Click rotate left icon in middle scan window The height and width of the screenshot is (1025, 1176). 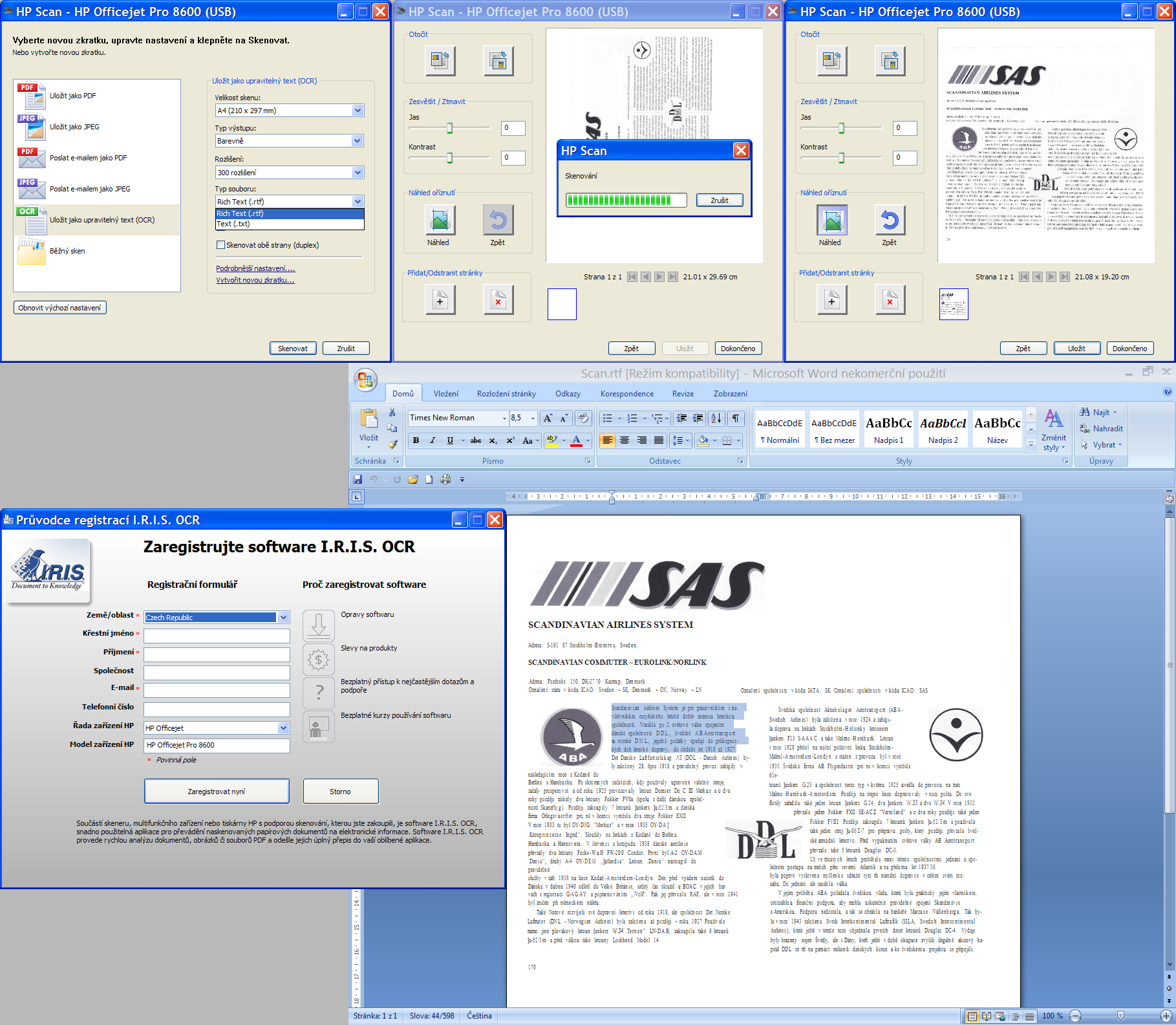point(440,61)
